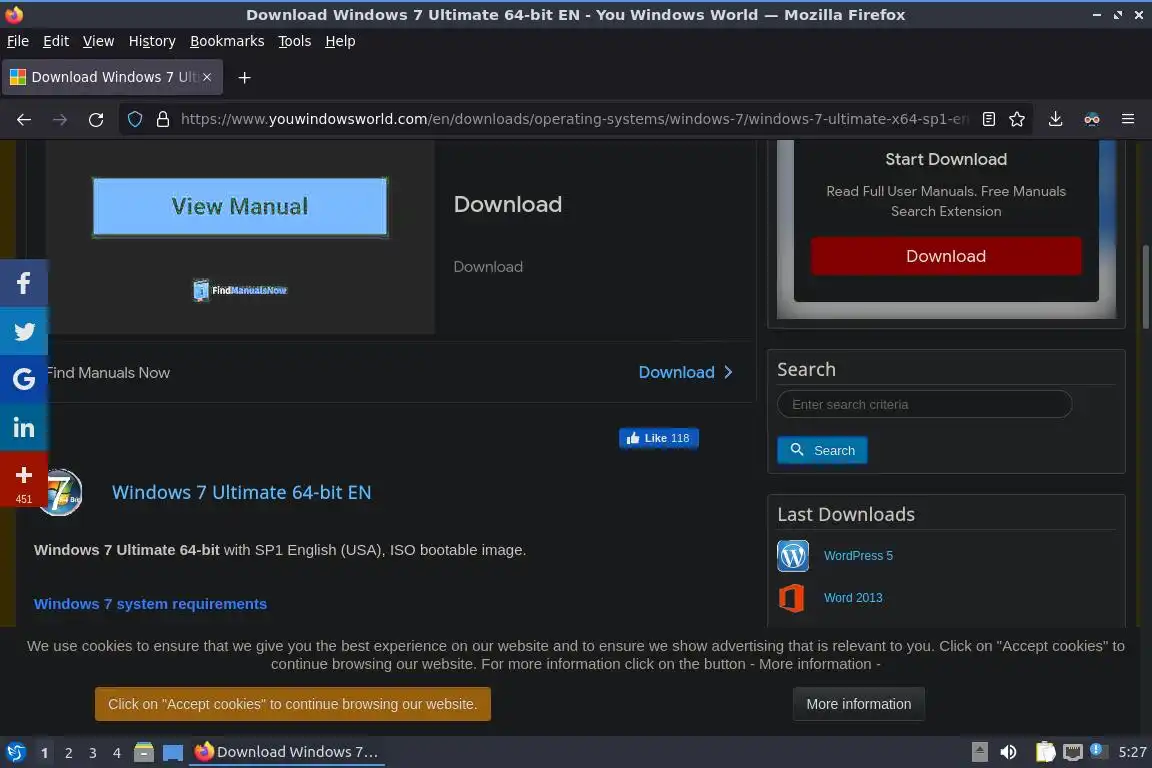The image size is (1152, 768).
Task: Click the Firefox window button in taskbar
Action: click(287, 752)
